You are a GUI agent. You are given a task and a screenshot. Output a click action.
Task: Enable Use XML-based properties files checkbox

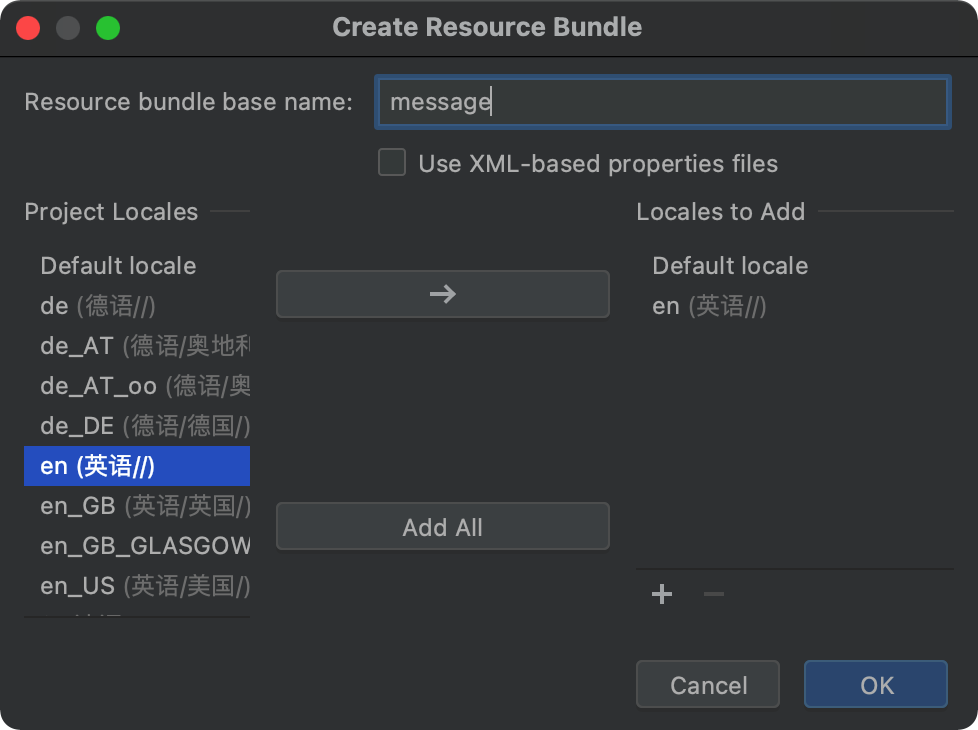tap(392, 162)
